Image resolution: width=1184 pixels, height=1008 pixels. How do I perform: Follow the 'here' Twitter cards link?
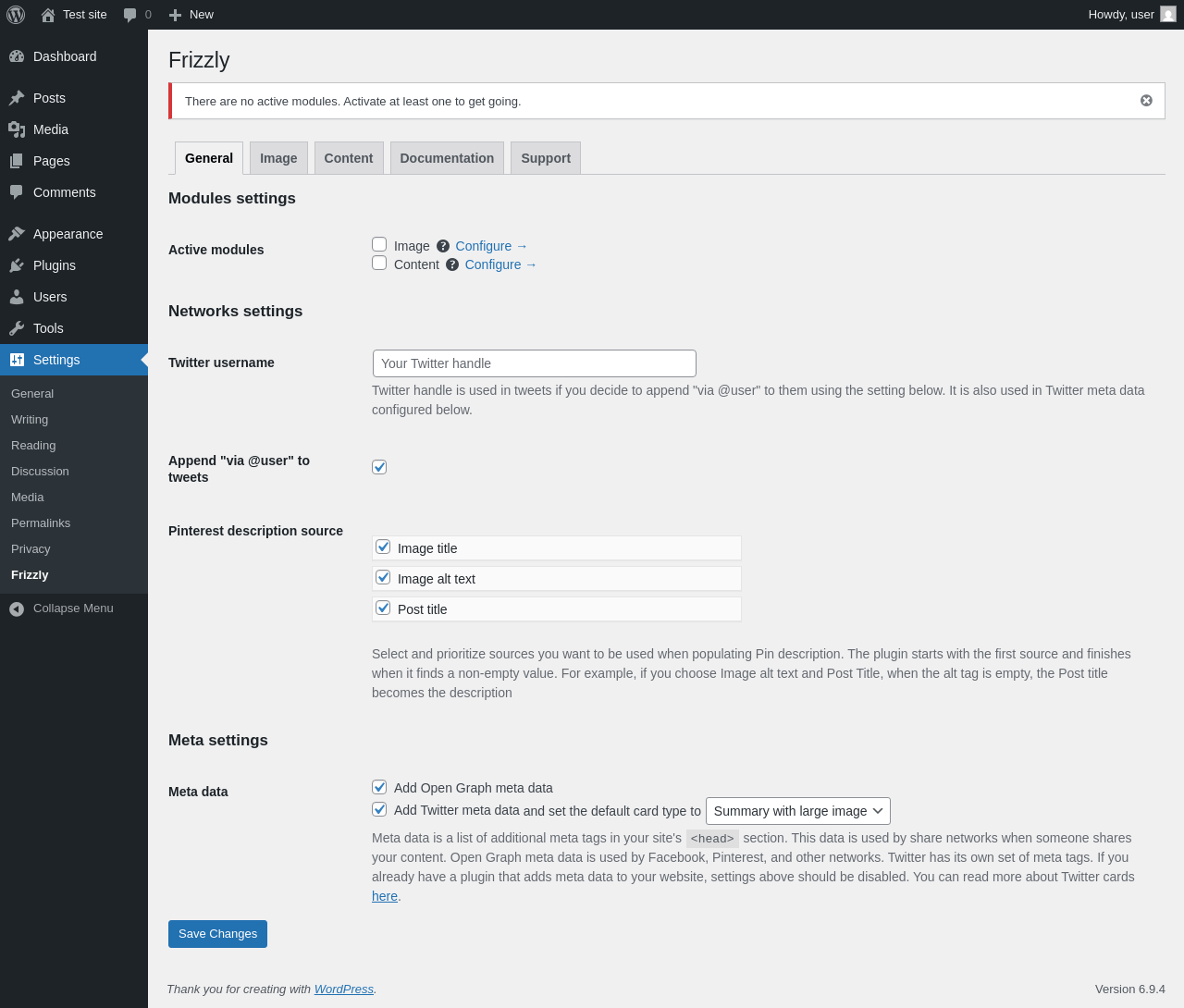385,896
